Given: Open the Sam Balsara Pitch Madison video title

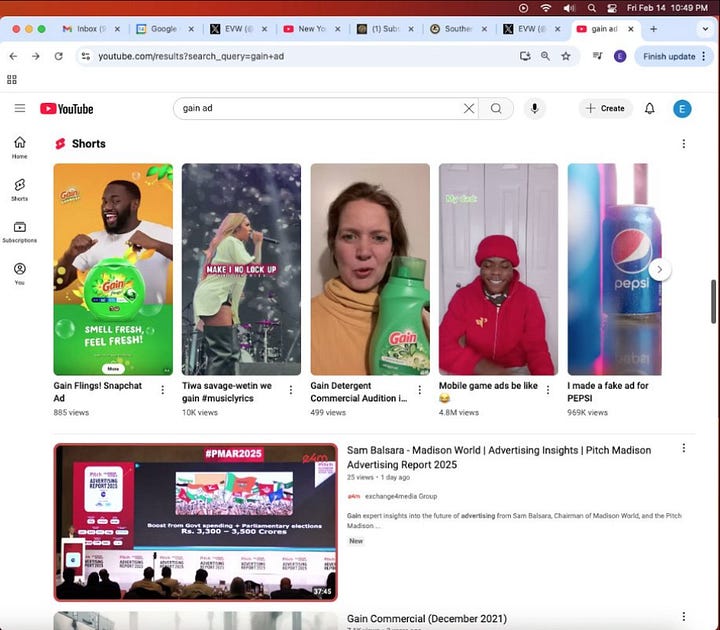Looking at the screenshot, I should (499, 457).
